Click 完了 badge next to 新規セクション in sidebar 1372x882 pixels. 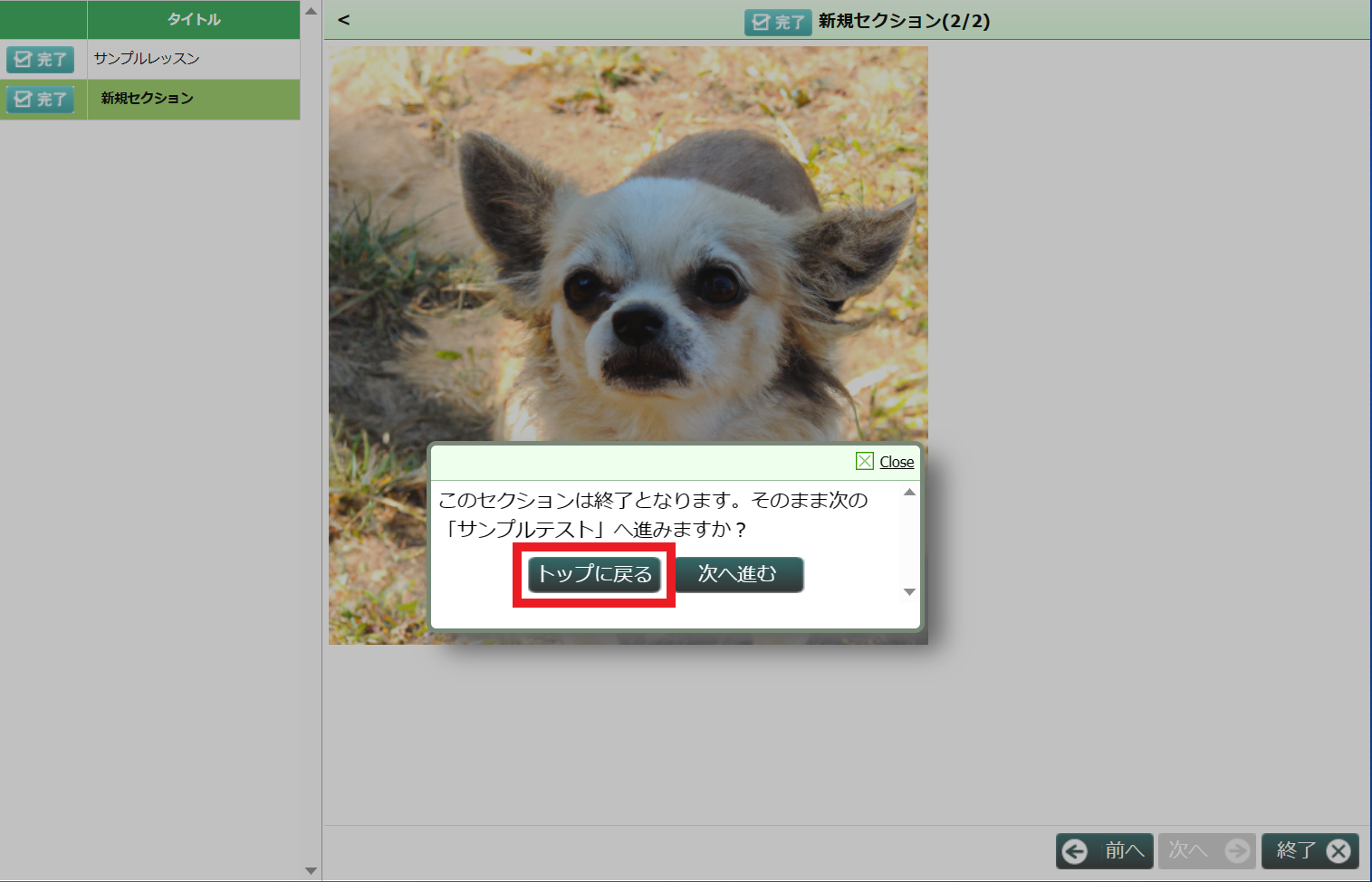41,100
